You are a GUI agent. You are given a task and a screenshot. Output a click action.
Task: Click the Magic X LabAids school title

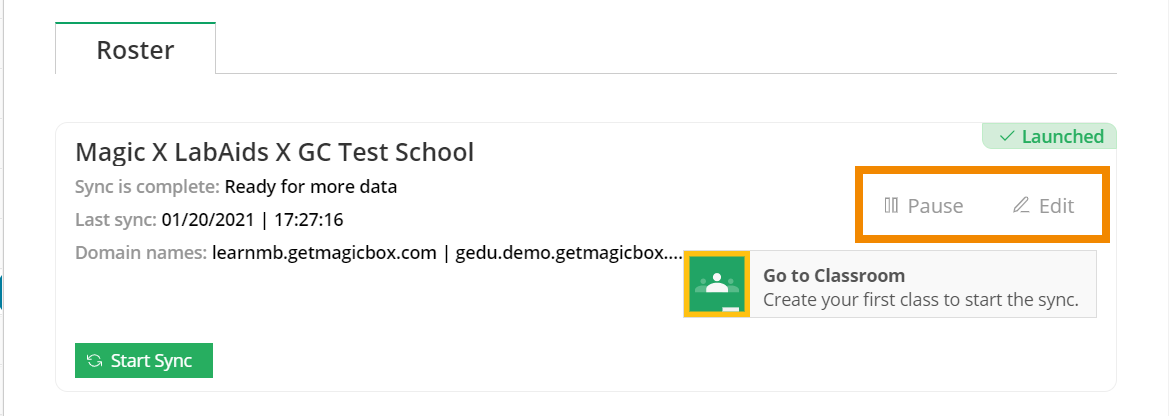274,152
